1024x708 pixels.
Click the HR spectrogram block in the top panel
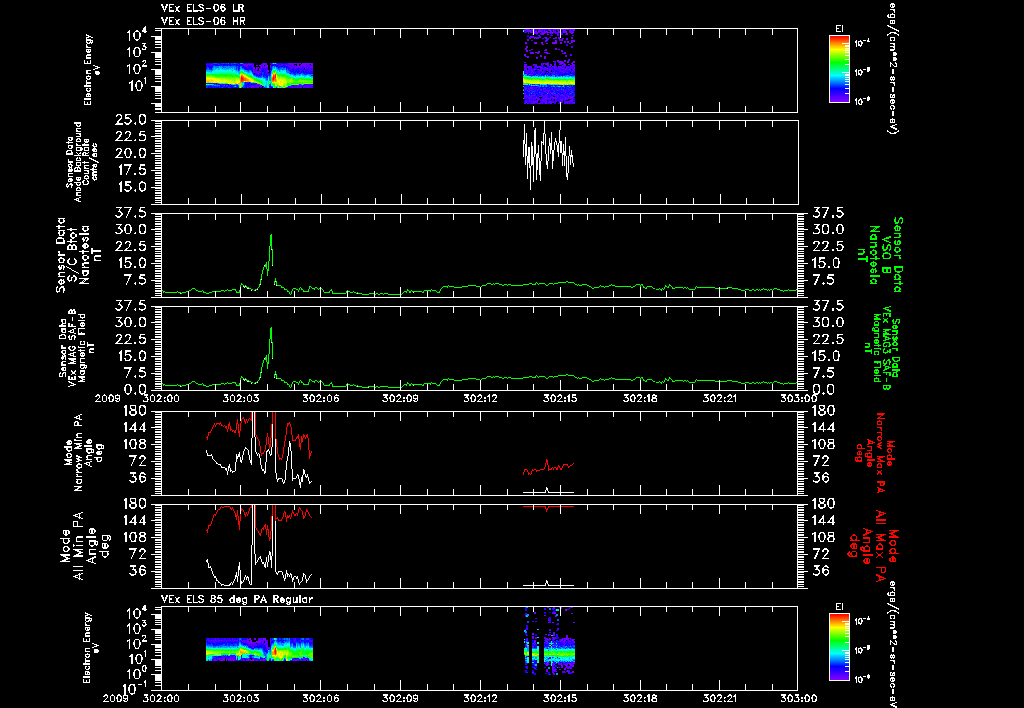(x=549, y=66)
